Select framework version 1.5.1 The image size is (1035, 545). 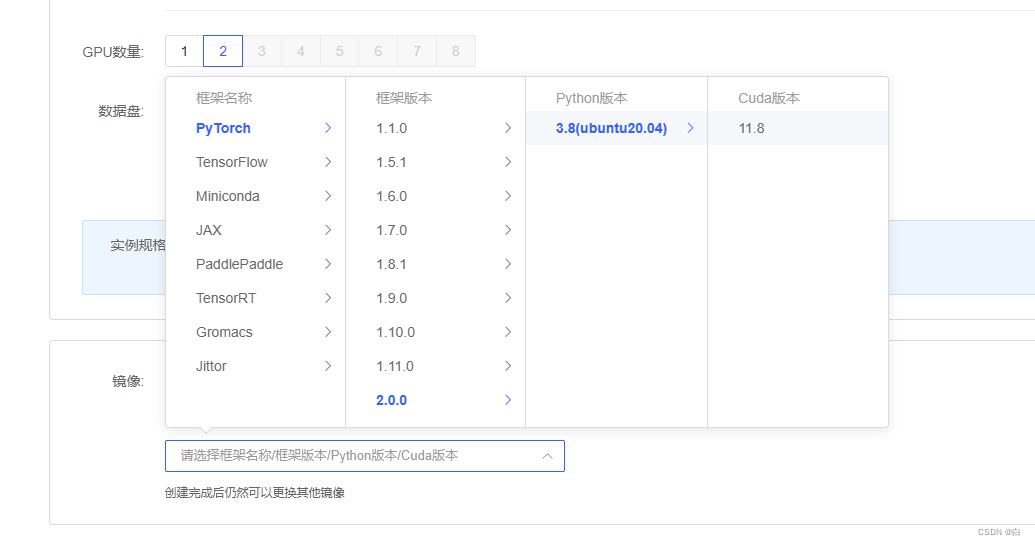[436, 162]
